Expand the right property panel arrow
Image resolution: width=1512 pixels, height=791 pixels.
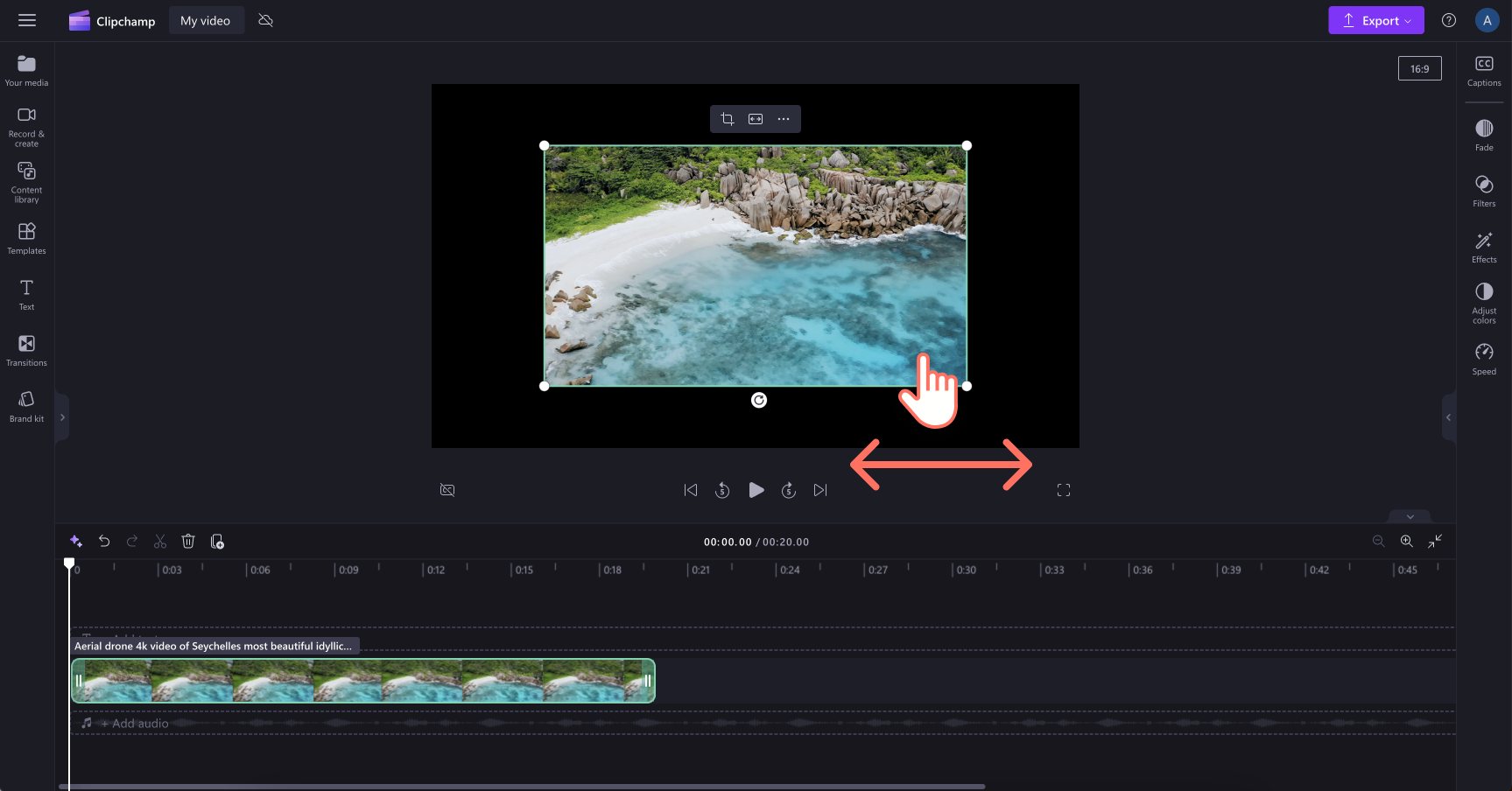[1449, 417]
